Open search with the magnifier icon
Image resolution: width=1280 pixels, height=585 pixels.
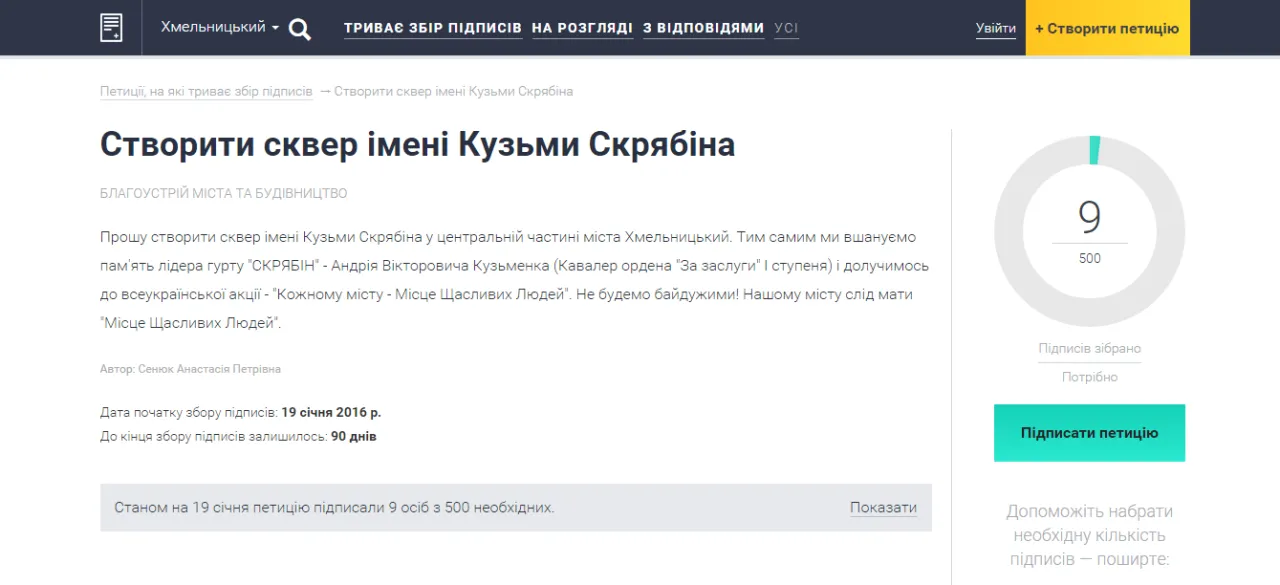(x=300, y=29)
